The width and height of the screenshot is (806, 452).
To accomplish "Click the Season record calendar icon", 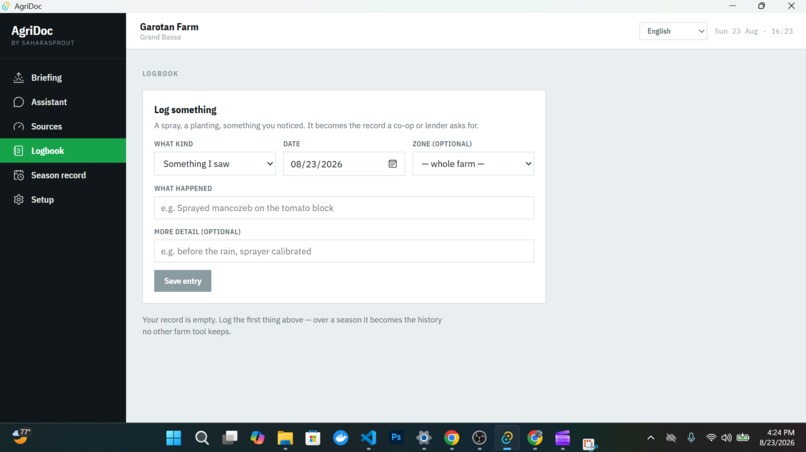I will (x=19, y=175).
